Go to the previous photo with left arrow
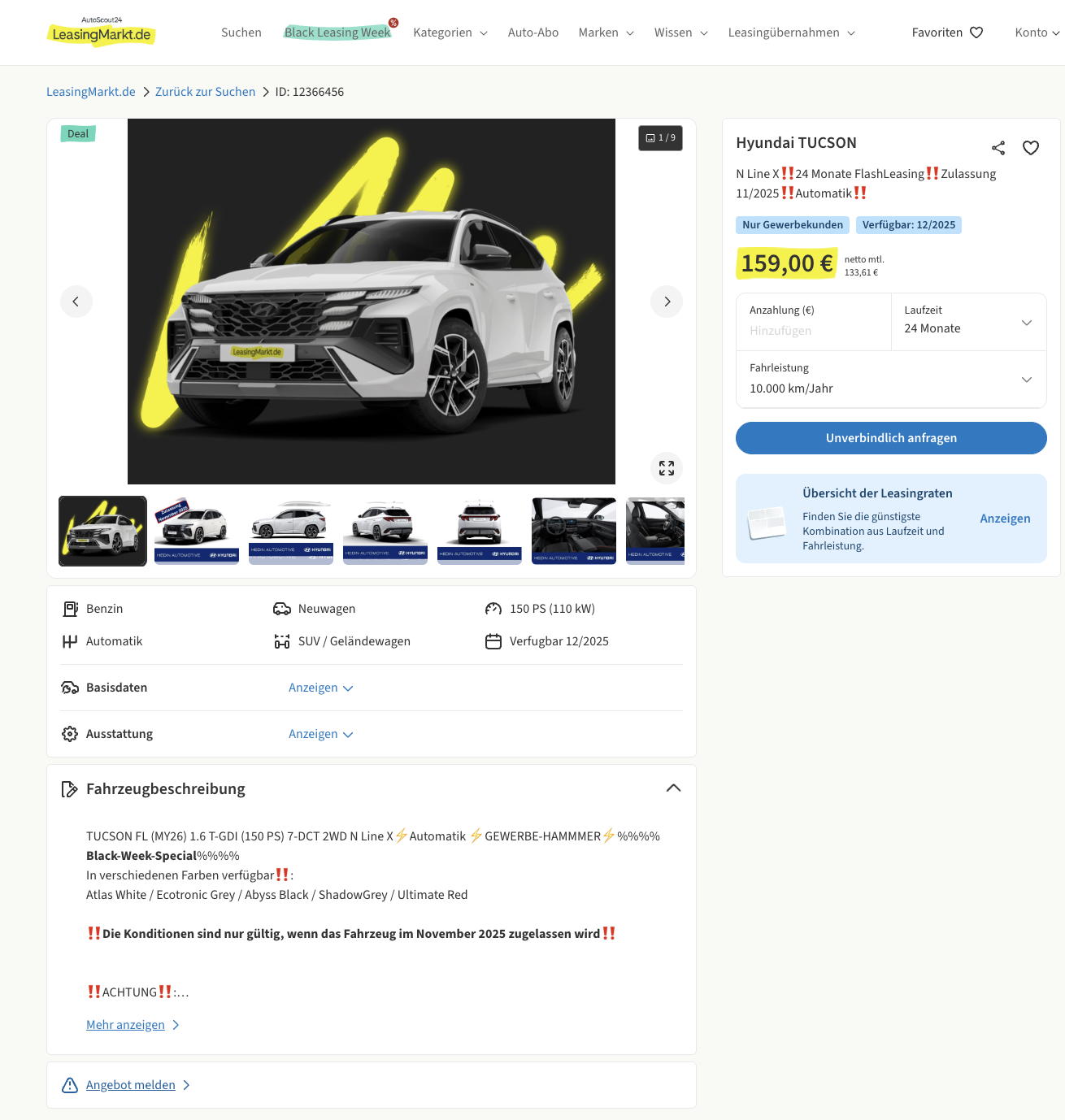This screenshot has height=1120, width=1065. coord(76,302)
